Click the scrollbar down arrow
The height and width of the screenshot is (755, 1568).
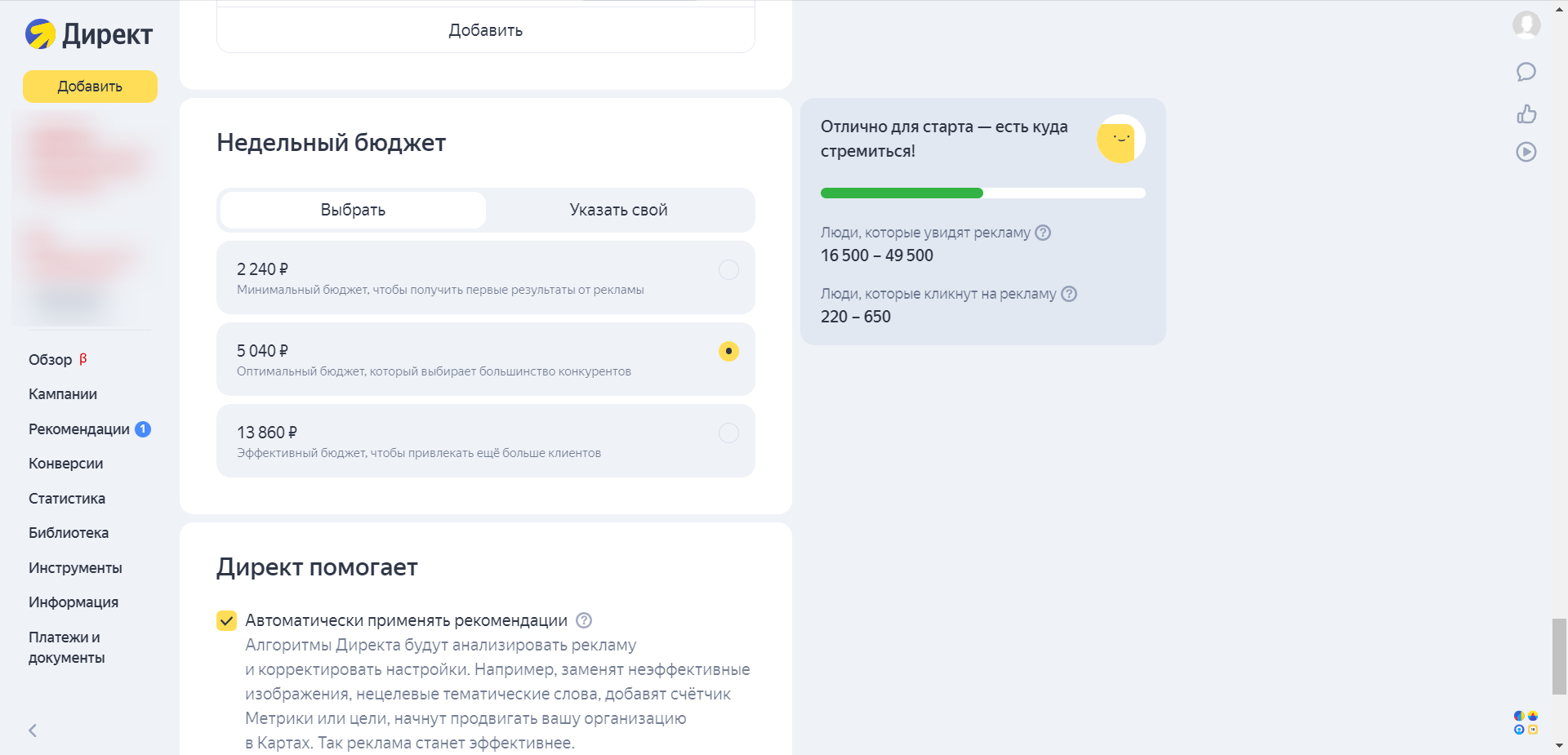[1559, 746]
